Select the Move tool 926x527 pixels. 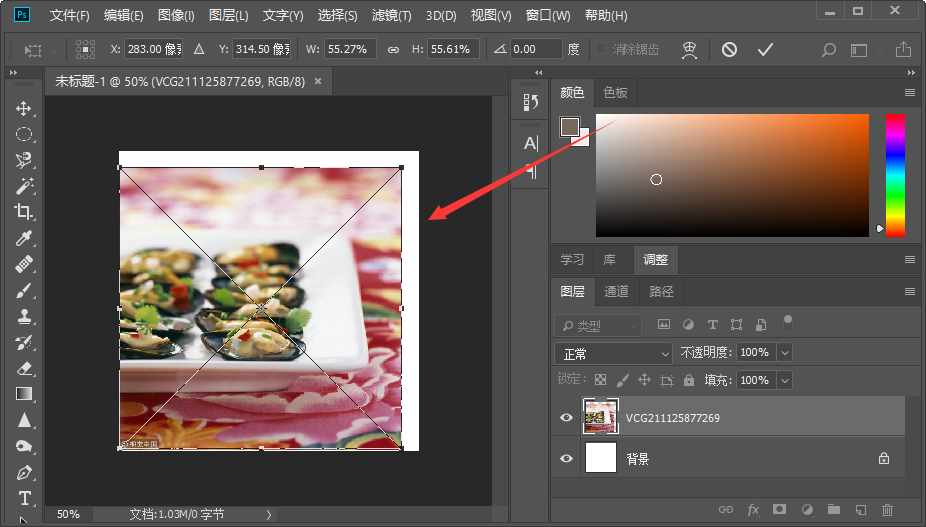coord(24,109)
